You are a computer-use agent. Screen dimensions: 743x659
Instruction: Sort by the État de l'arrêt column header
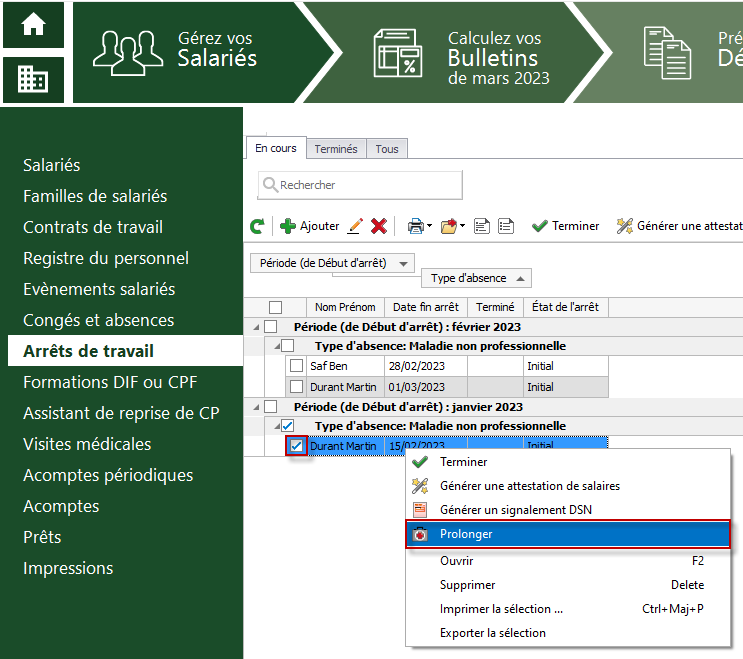click(x=566, y=307)
